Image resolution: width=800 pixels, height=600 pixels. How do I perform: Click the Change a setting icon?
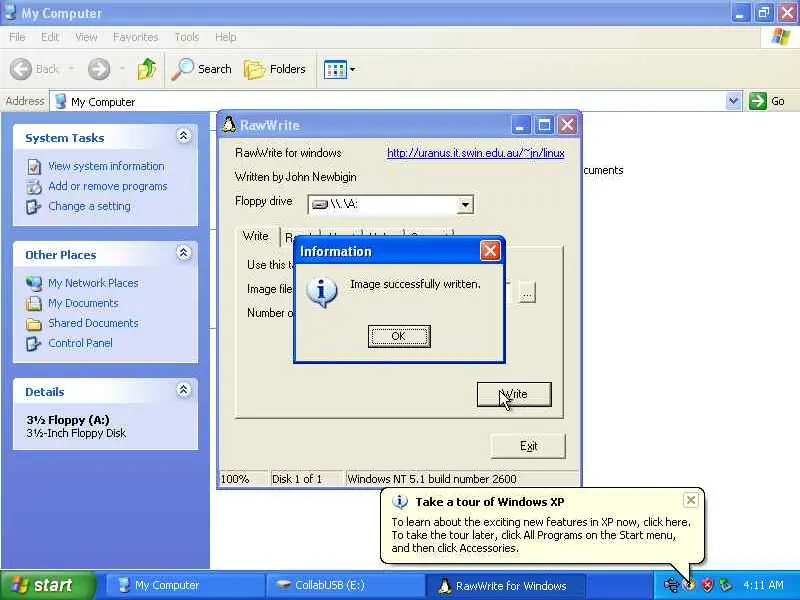[x=34, y=207]
